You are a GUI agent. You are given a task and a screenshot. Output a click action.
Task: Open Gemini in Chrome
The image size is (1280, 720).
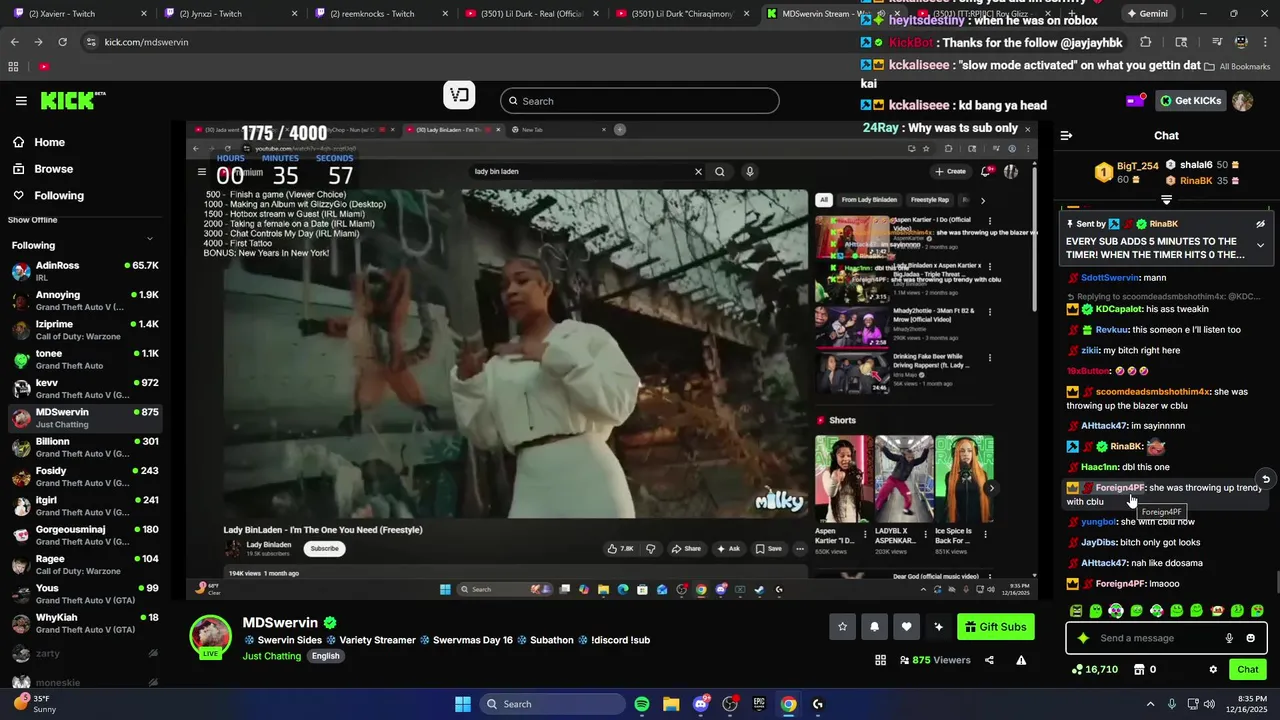tap(1147, 14)
